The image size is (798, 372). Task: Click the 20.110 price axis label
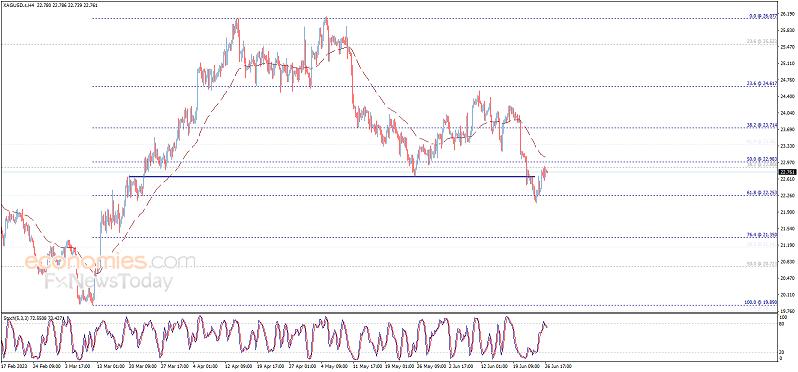click(x=787, y=295)
